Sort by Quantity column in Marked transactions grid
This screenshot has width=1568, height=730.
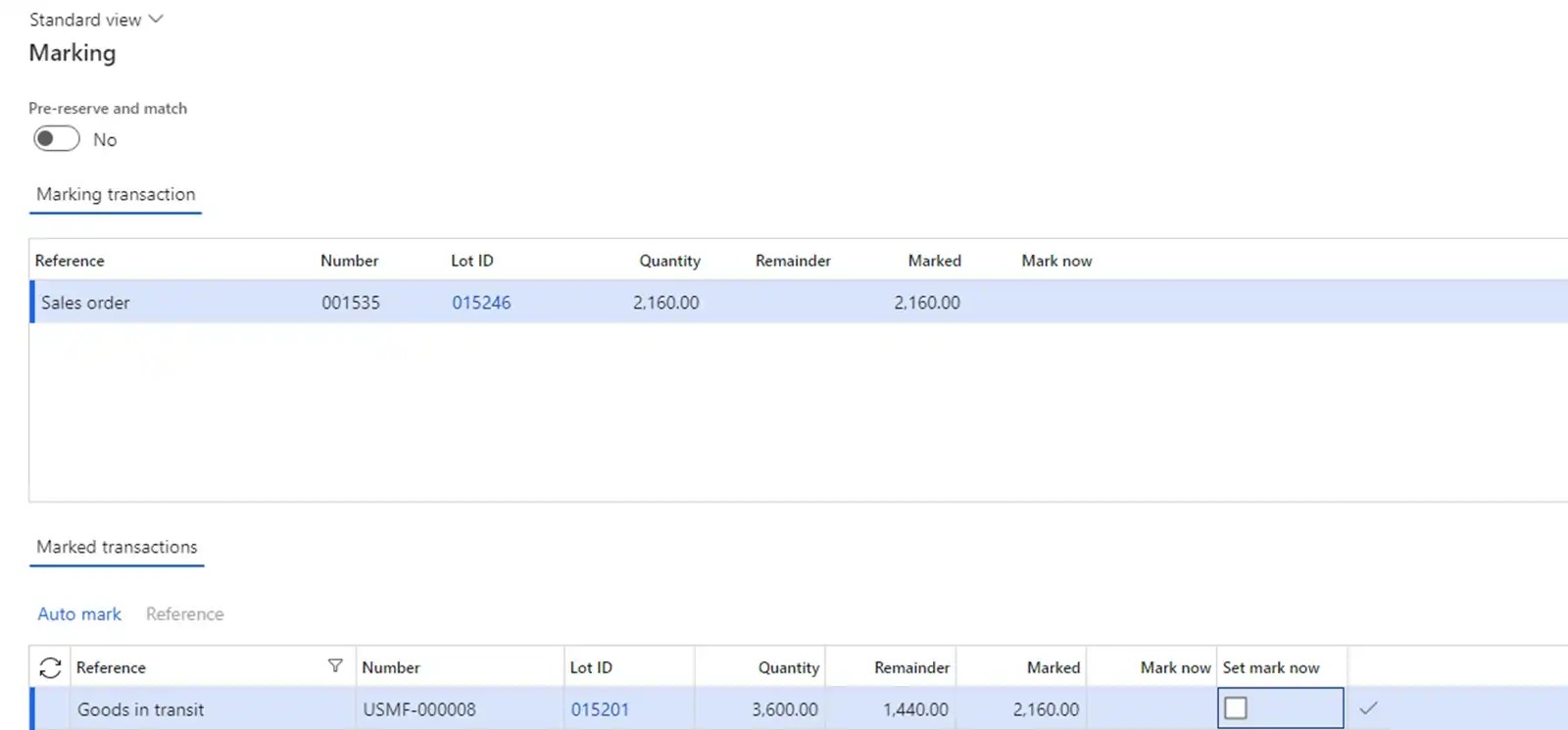[x=788, y=667]
